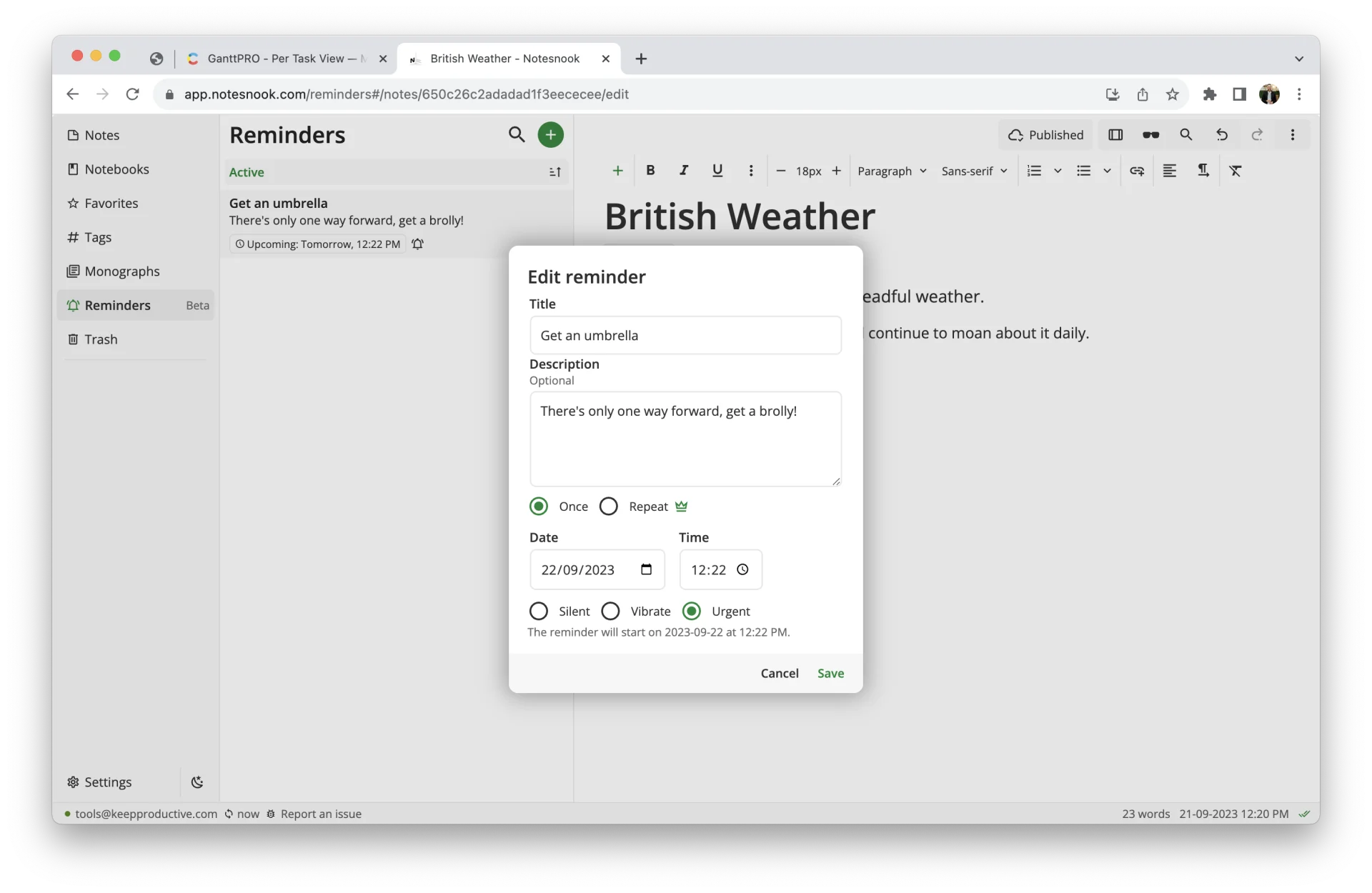Click the Bold formatting icon
The height and width of the screenshot is (893, 1372).
(650, 171)
